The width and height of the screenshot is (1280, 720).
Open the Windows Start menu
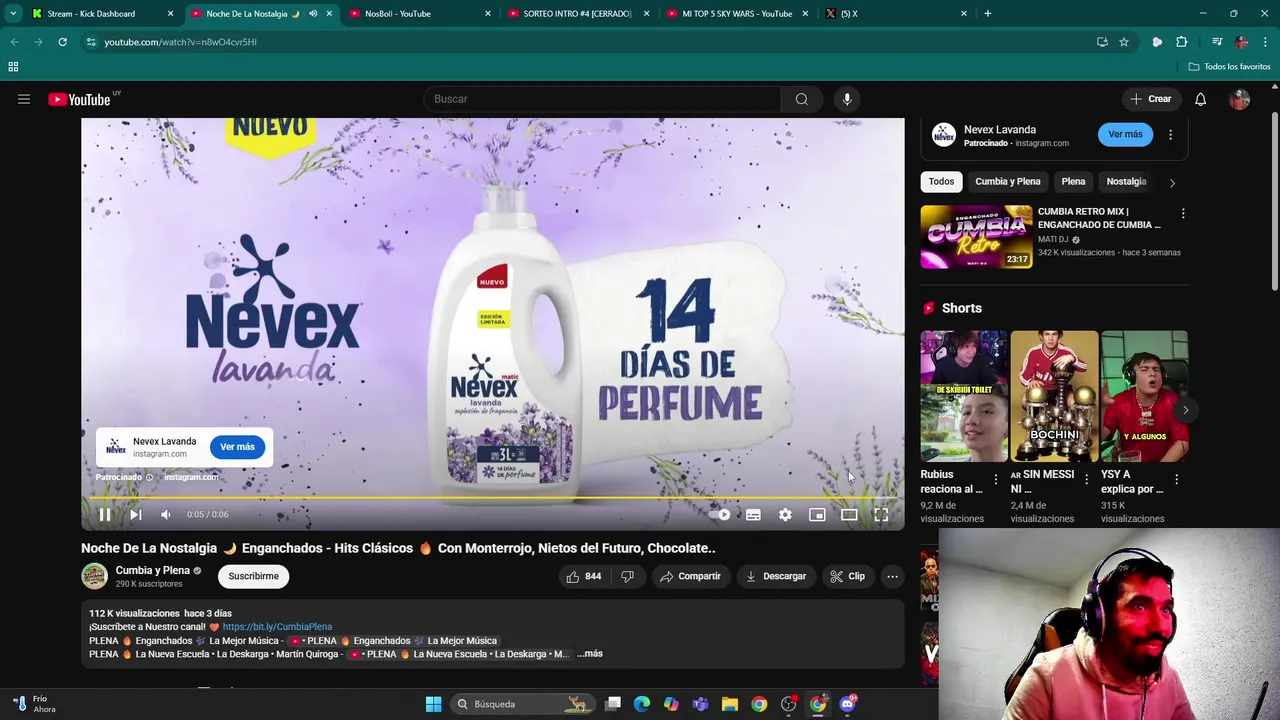(x=433, y=704)
